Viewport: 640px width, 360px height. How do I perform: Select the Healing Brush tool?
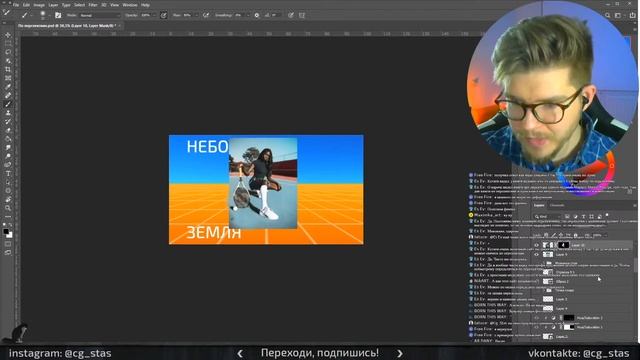tap(8, 95)
